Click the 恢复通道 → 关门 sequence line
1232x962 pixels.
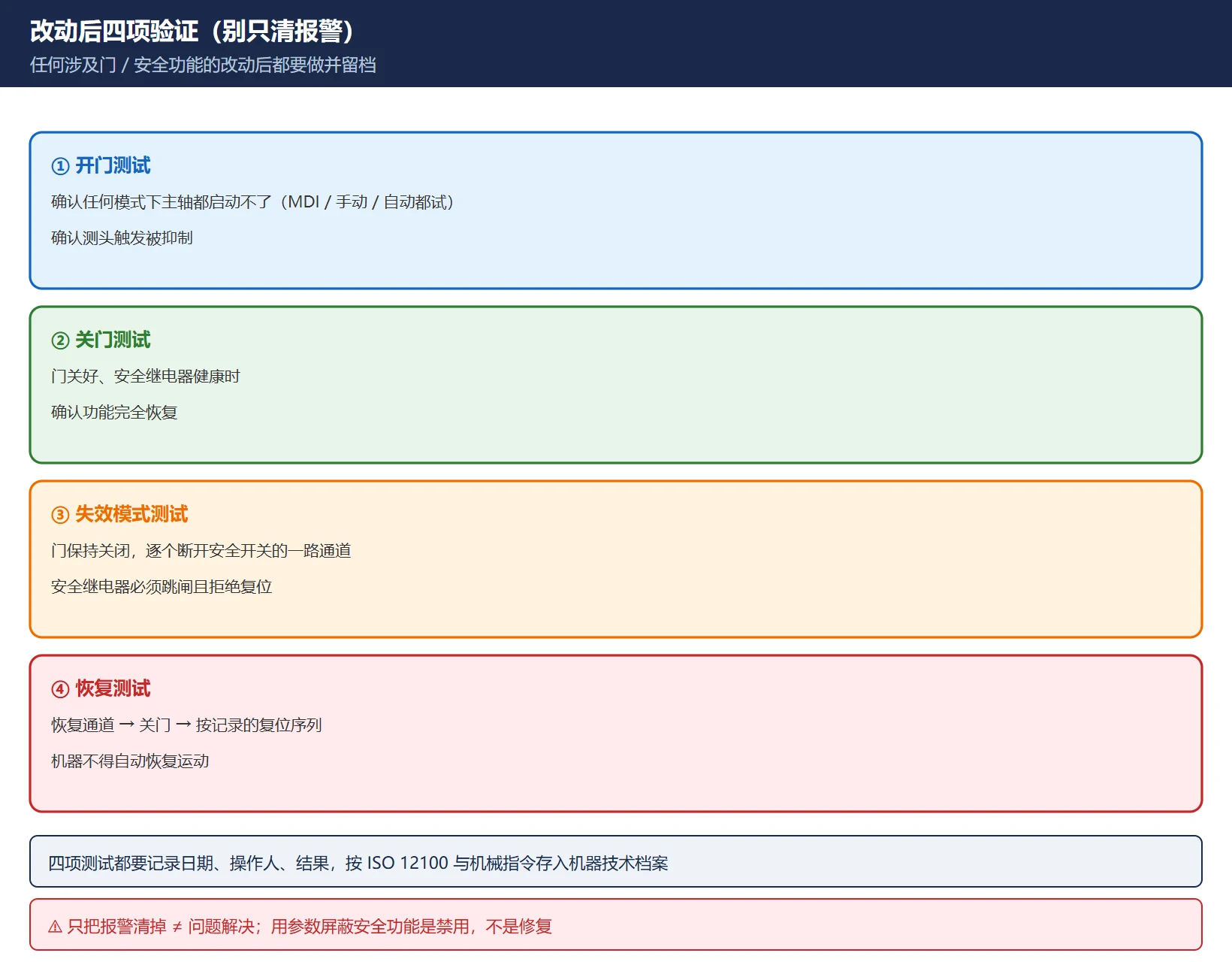pyautogui.click(x=186, y=725)
